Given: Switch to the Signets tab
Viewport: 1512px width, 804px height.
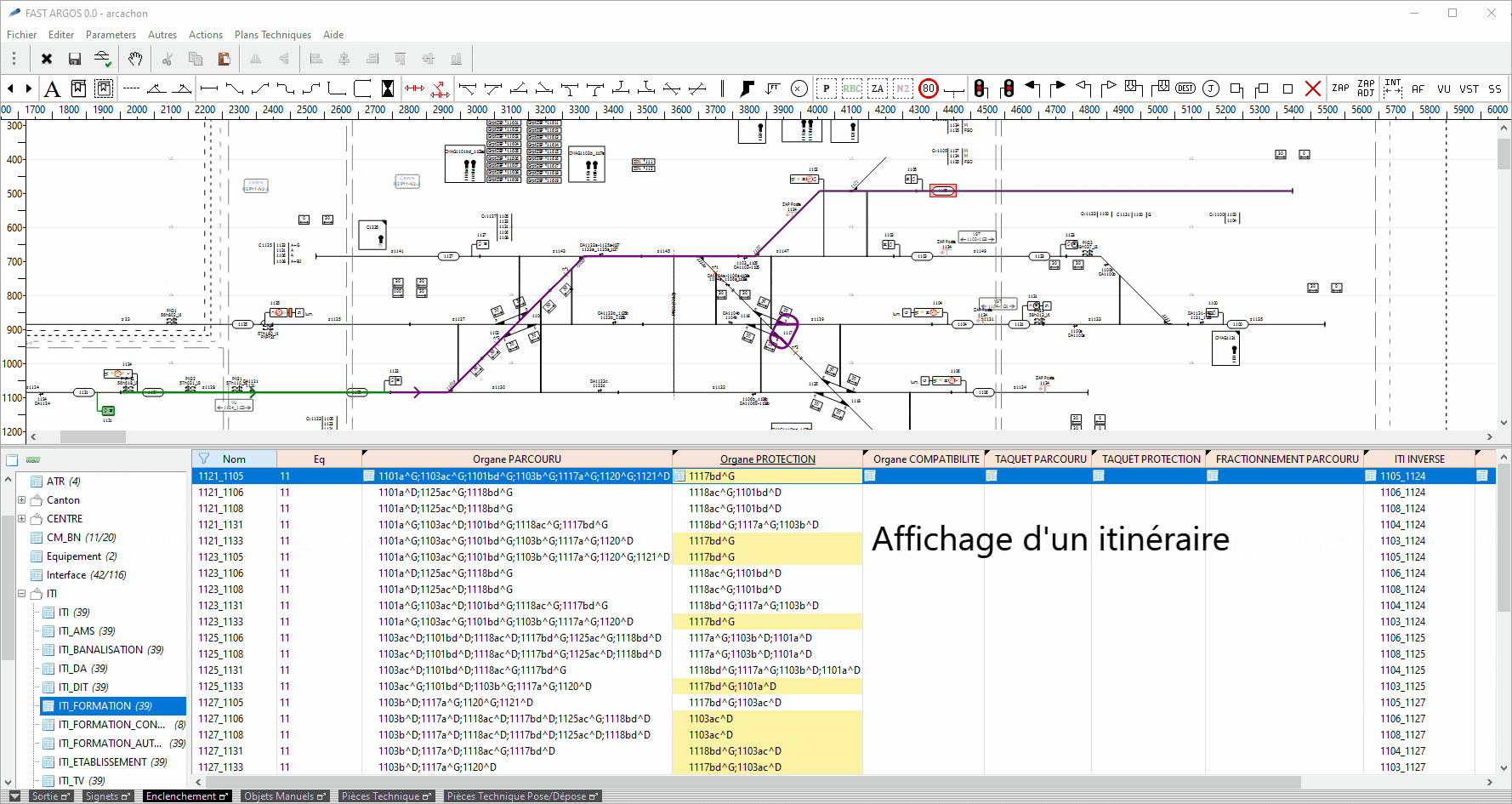Looking at the screenshot, I should point(102,796).
